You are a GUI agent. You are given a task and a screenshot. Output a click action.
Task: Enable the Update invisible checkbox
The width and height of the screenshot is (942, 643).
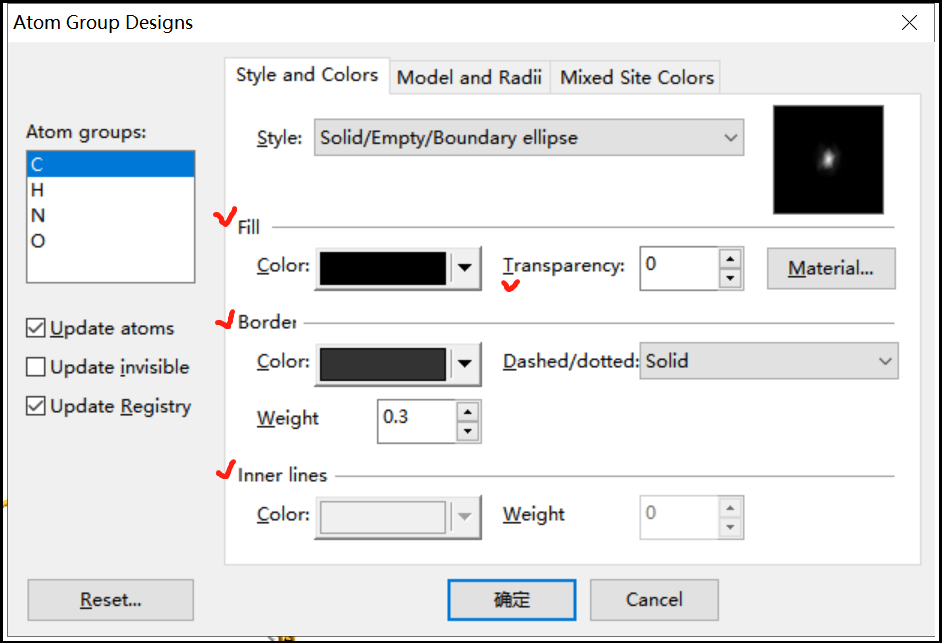pos(36,367)
